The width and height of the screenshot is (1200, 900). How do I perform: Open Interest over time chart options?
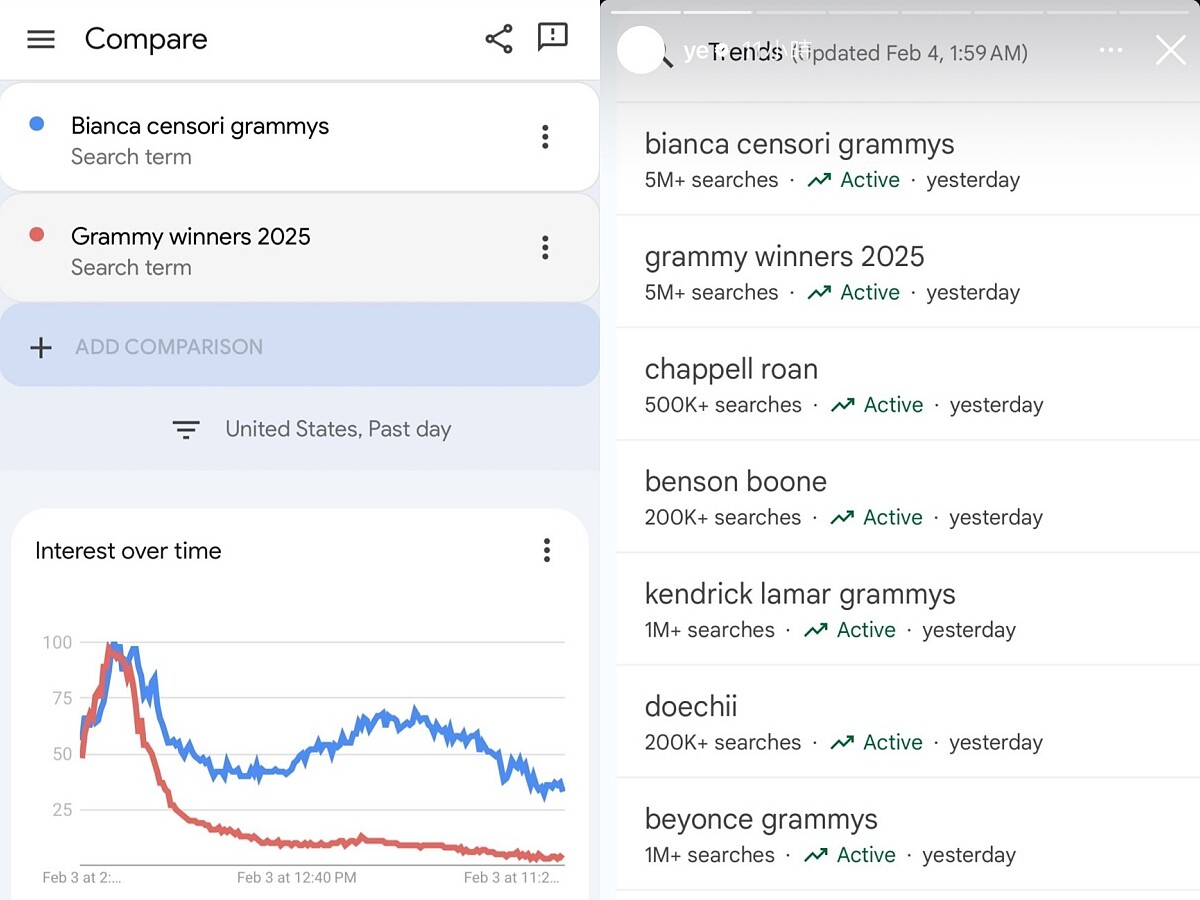pyautogui.click(x=546, y=550)
